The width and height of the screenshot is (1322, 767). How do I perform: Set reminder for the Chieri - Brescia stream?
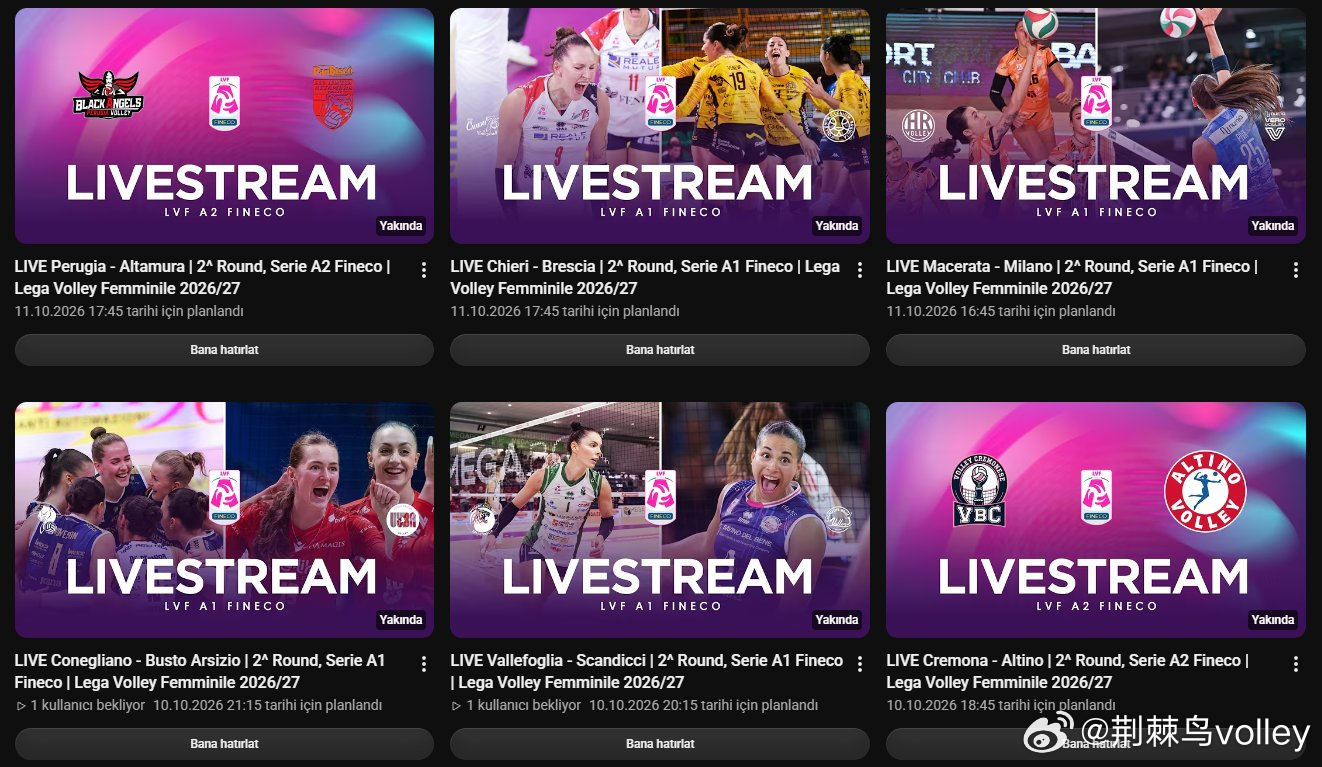pyautogui.click(x=660, y=350)
